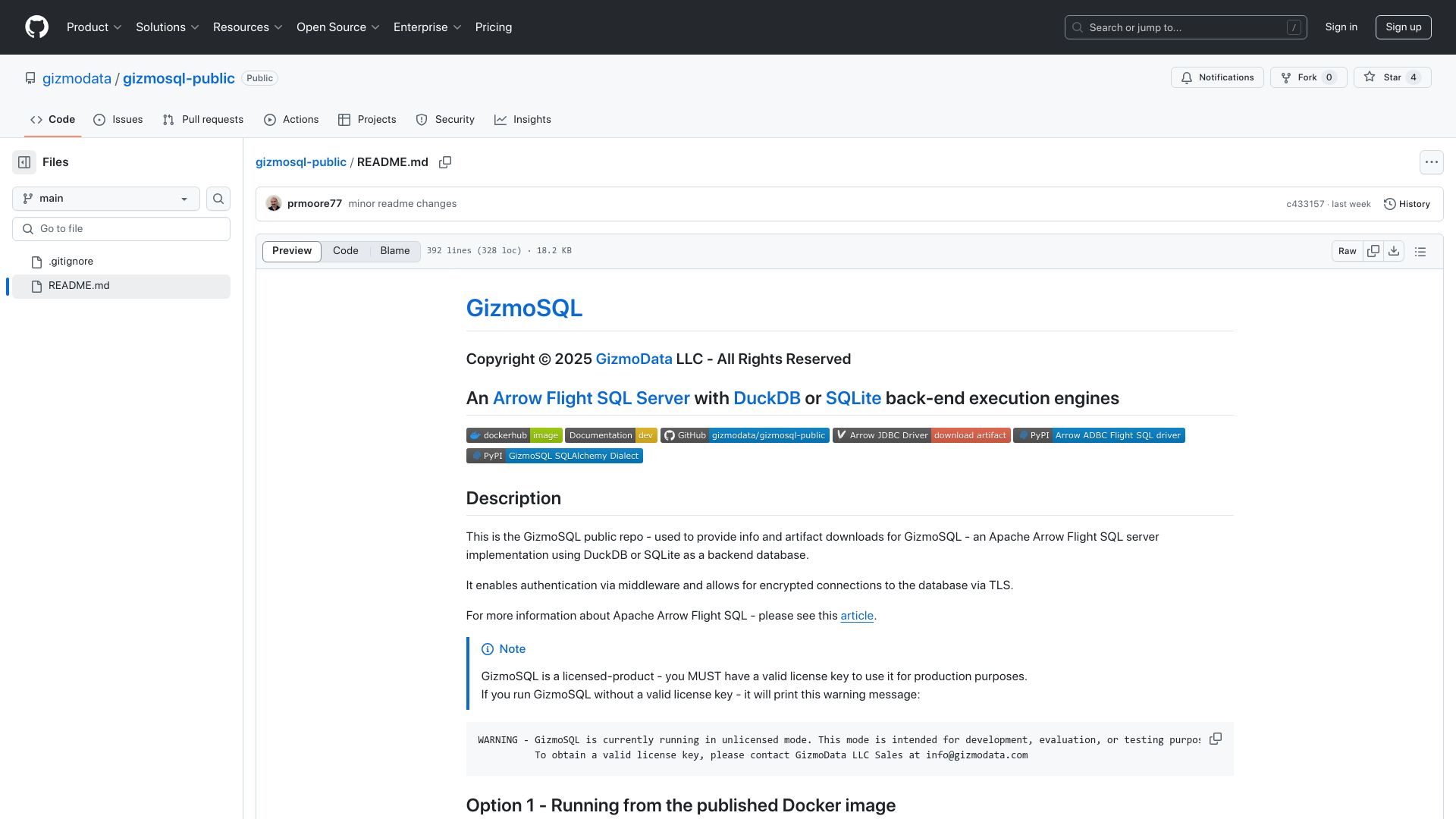Open the GitHub homepage logo
This screenshot has height=819, width=1456.
point(36,27)
